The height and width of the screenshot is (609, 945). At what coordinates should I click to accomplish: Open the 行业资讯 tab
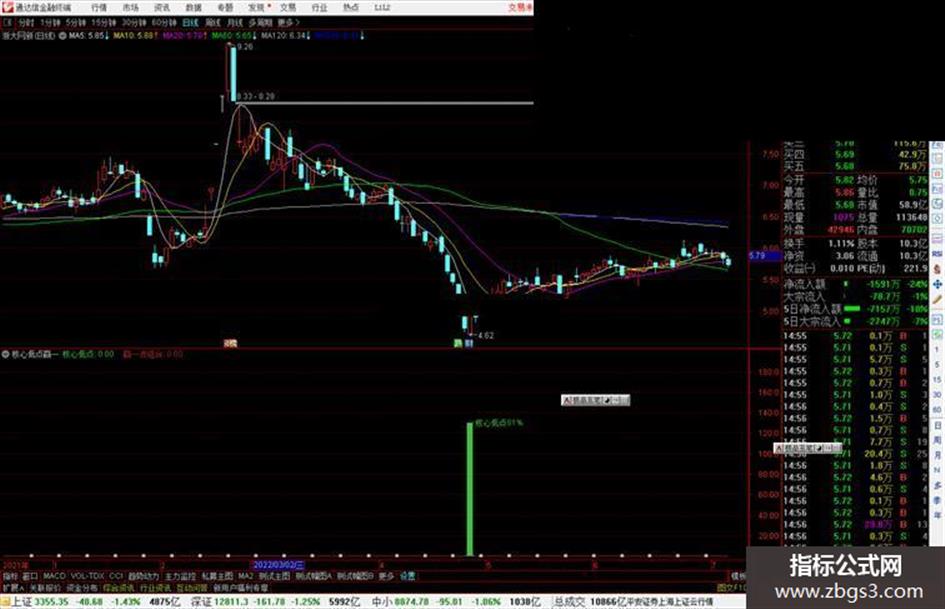pos(155,587)
